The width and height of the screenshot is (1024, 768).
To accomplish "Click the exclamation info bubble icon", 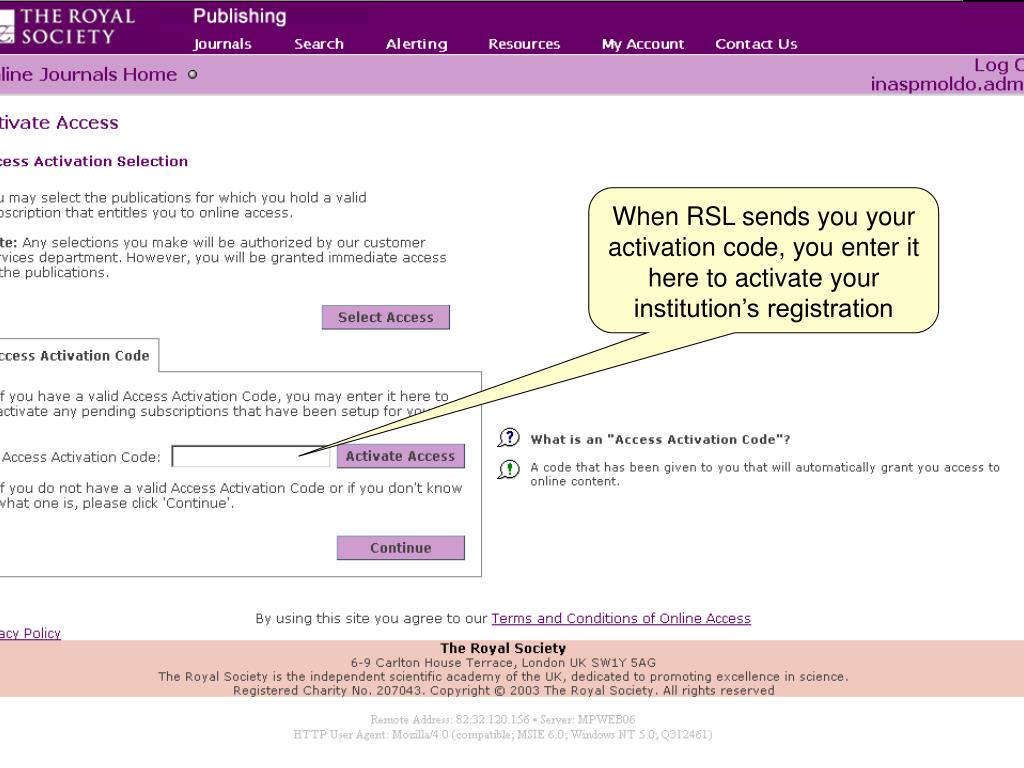I will (509, 469).
